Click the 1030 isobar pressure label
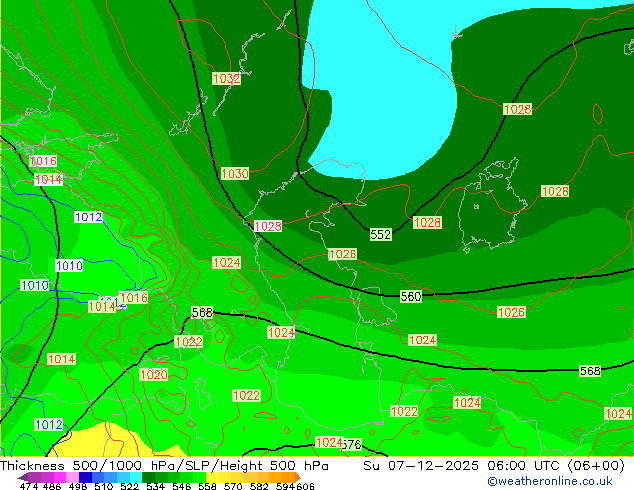 [x=235, y=174]
